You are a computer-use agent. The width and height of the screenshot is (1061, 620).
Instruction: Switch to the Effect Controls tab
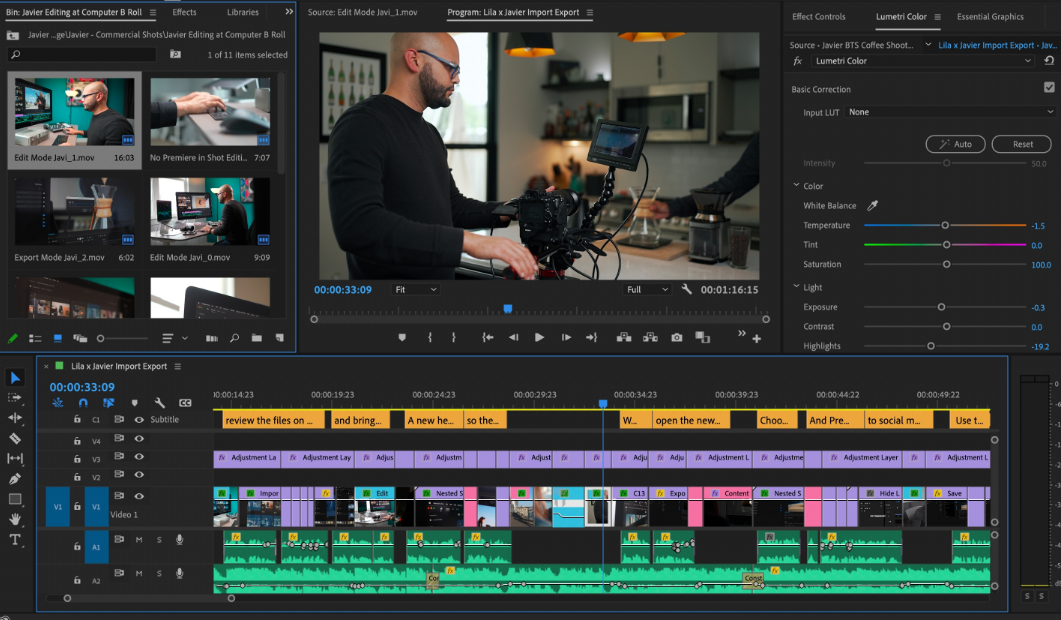[818, 17]
